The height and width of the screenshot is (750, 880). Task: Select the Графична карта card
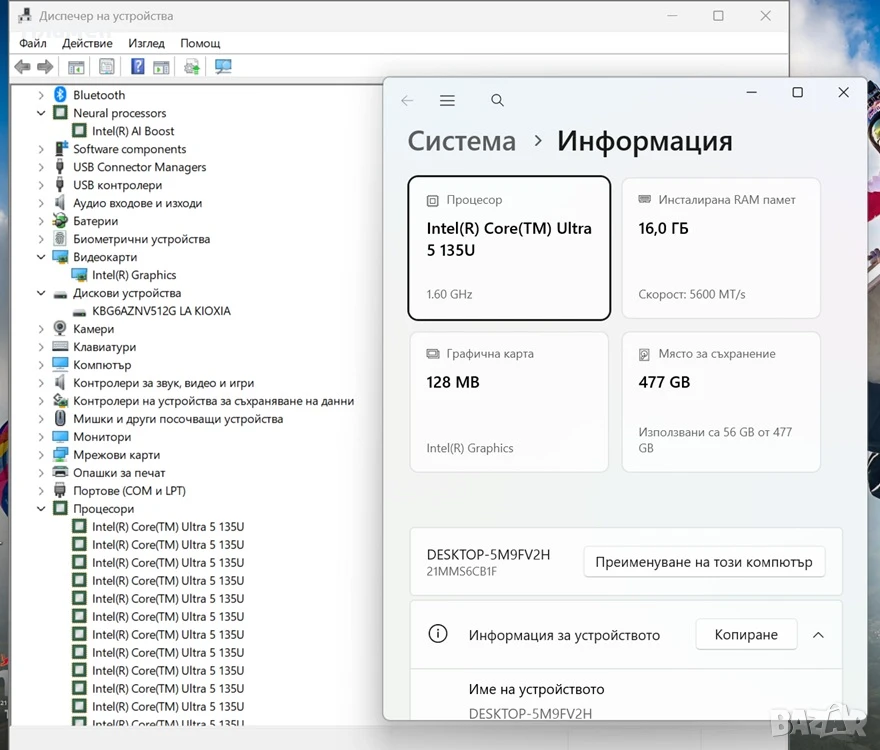coord(509,402)
